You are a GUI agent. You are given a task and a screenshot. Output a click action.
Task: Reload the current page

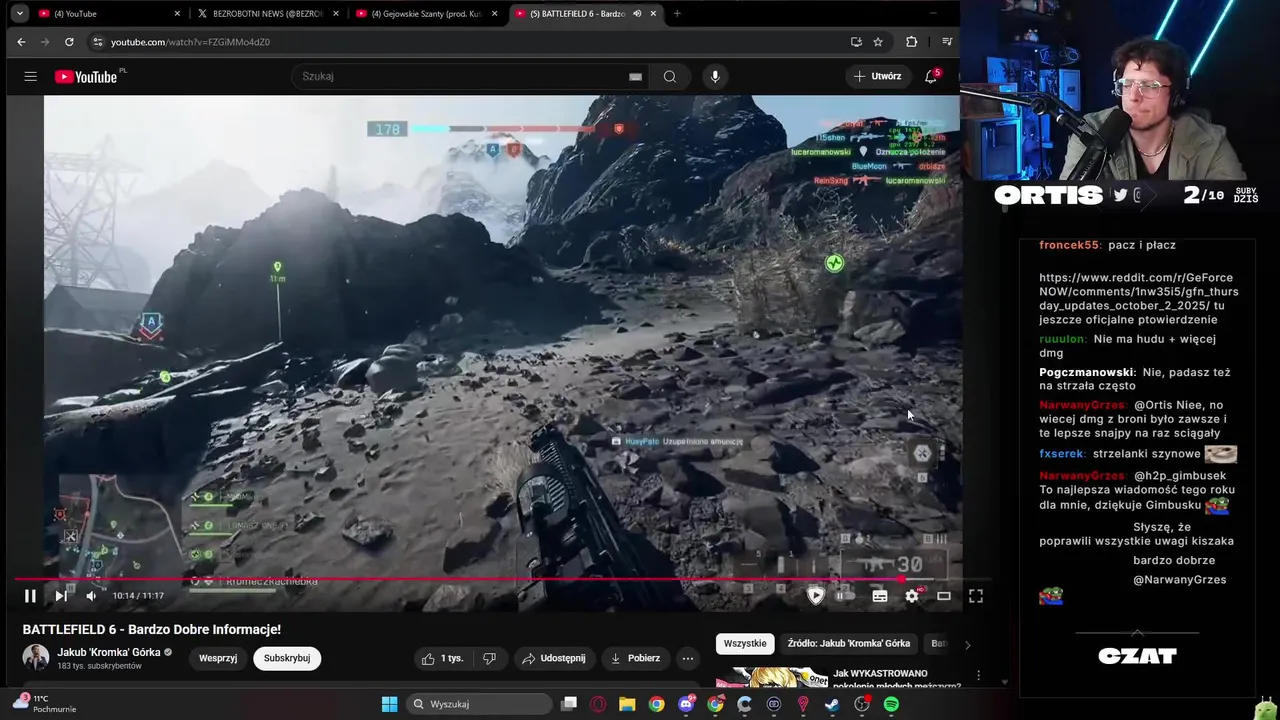click(x=69, y=42)
